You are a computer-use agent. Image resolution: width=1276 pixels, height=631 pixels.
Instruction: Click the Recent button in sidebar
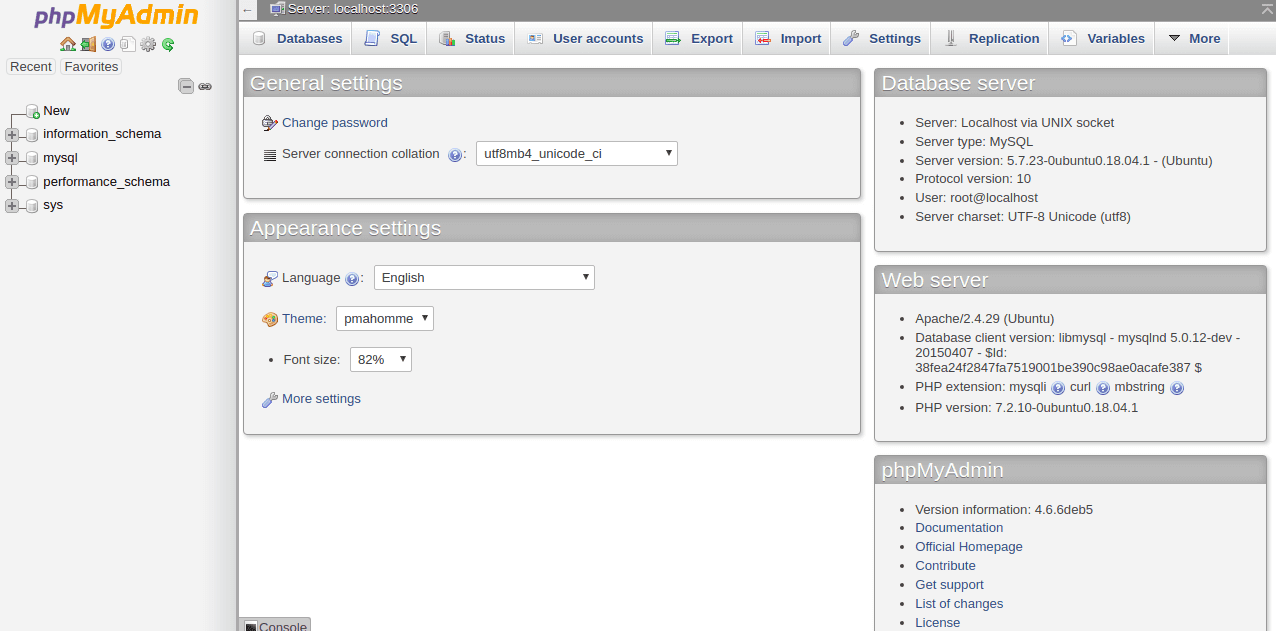click(31, 67)
